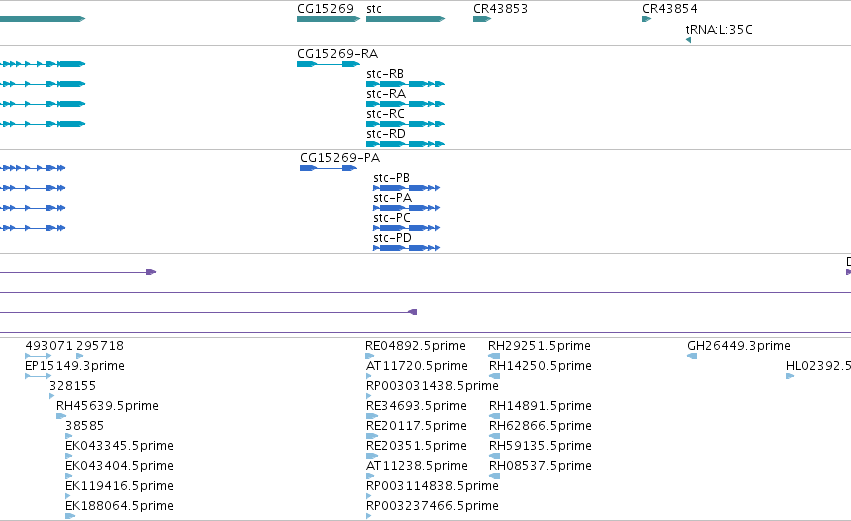Select the CR43853 gene glyph
The width and height of the screenshot is (851, 521).
pyautogui.click(x=482, y=19)
